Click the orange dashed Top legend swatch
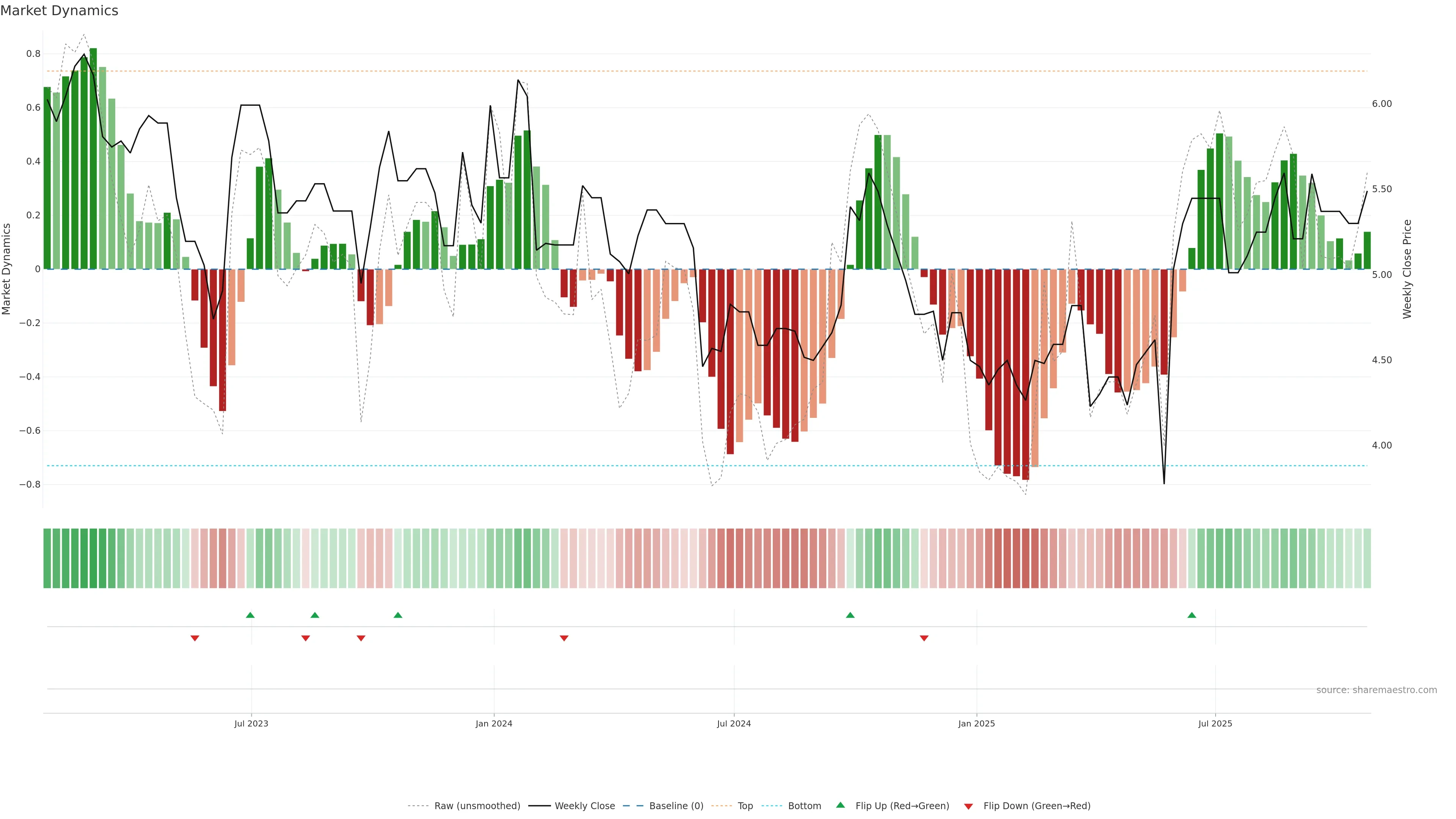This screenshot has height=819, width=1456. point(721,806)
